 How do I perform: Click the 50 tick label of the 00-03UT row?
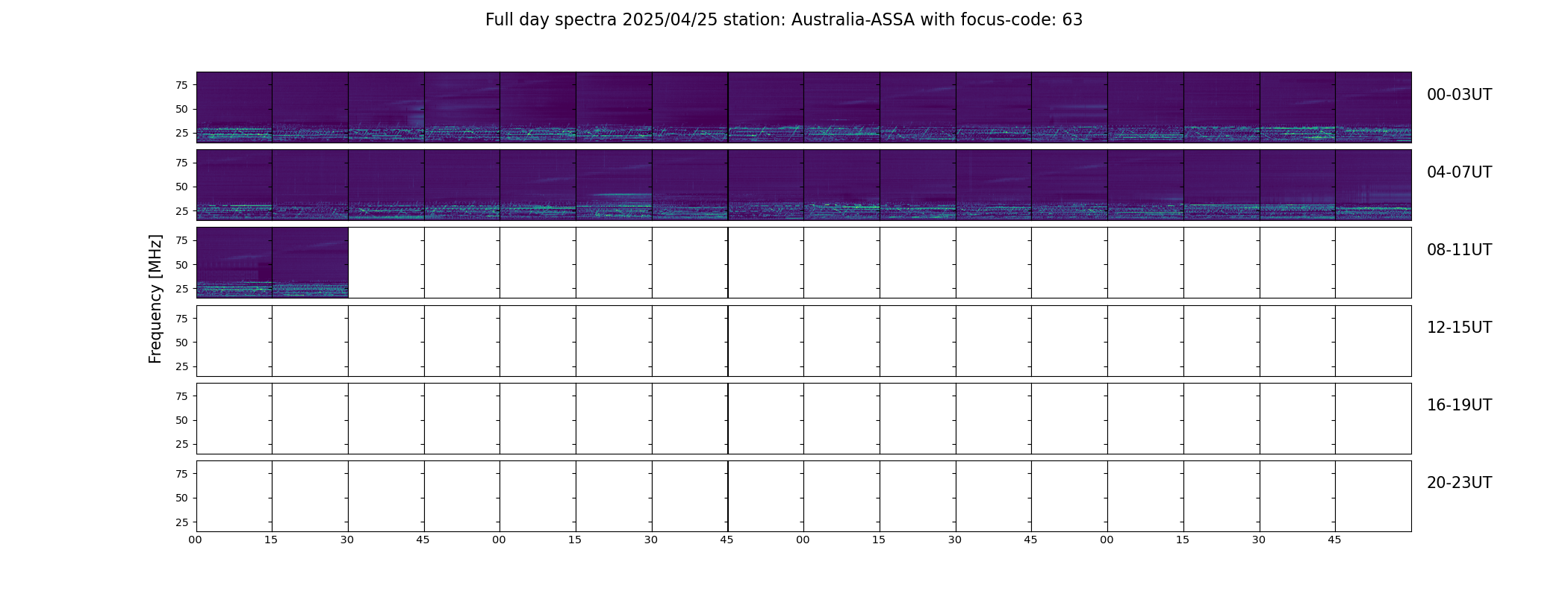(x=181, y=109)
